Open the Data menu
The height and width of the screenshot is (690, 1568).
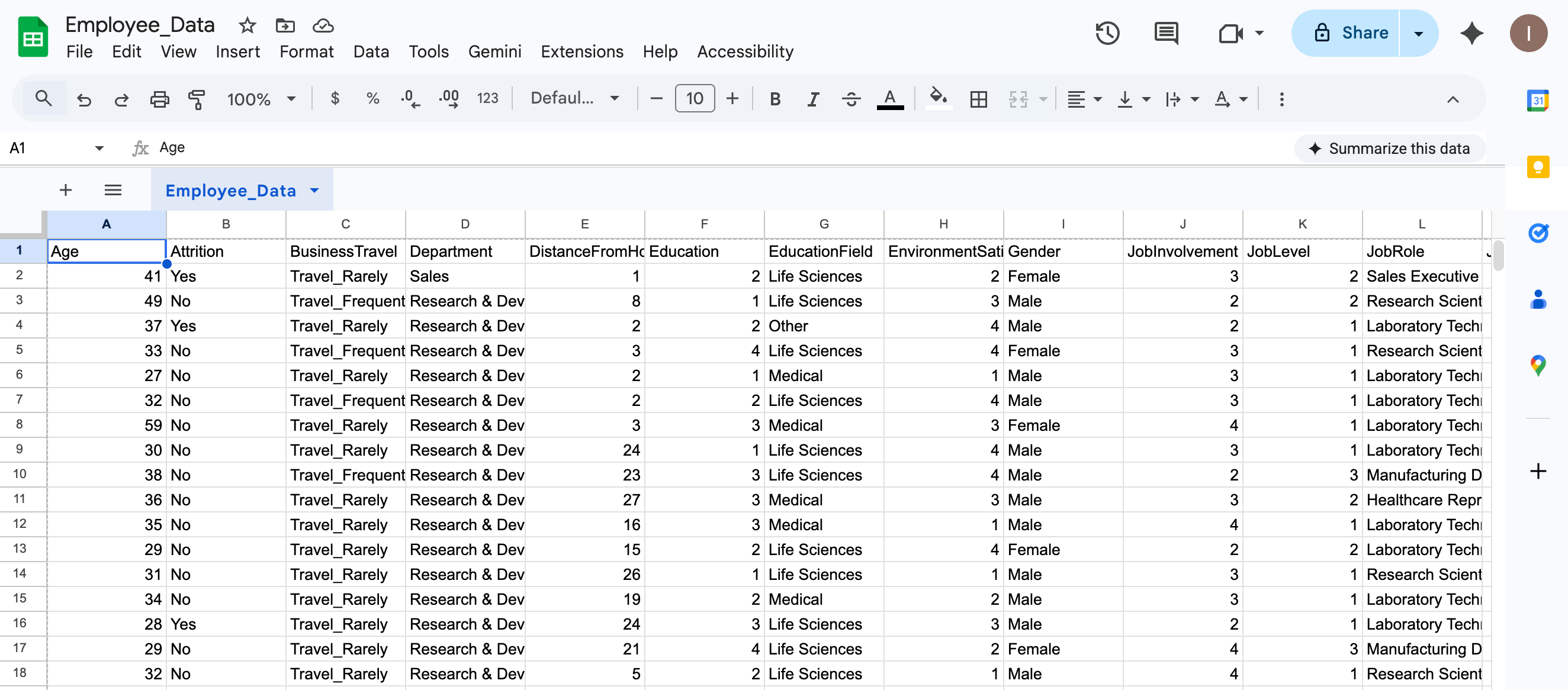point(371,51)
